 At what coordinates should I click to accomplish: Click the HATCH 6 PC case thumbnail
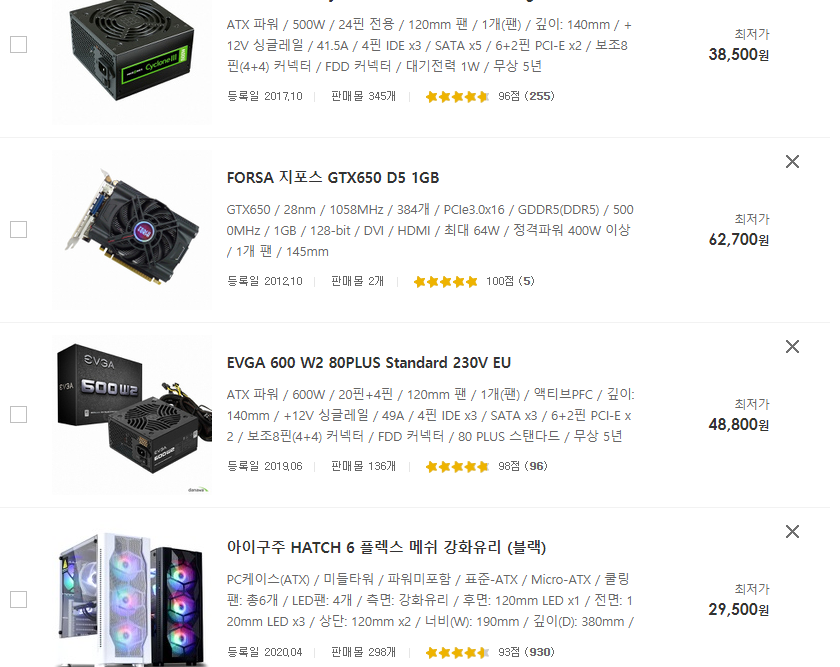132,595
